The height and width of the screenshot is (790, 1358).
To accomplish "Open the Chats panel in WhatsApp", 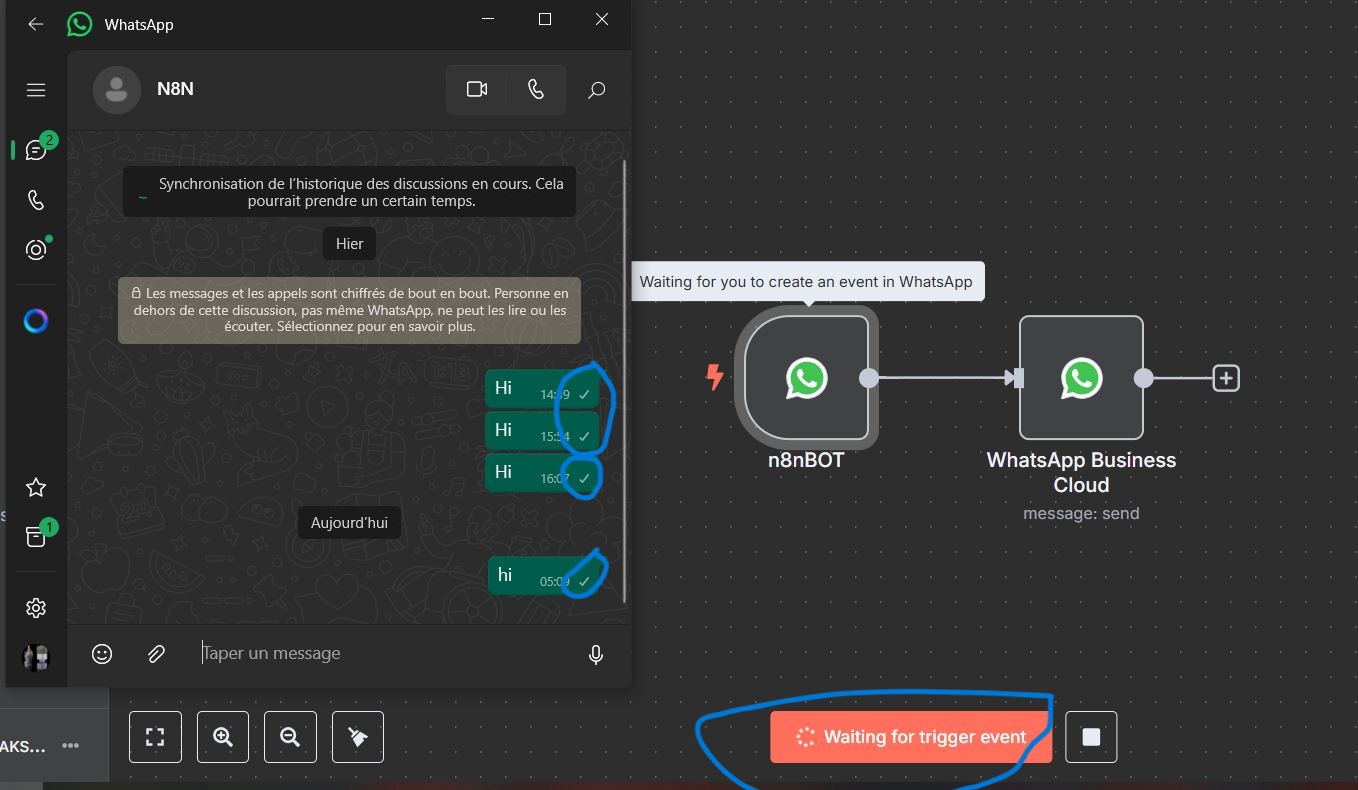I will pos(35,148).
